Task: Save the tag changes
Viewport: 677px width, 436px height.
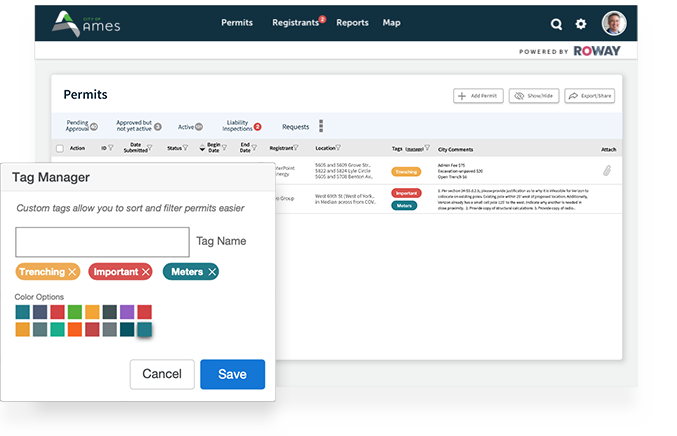Action: (x=232, y=374)
